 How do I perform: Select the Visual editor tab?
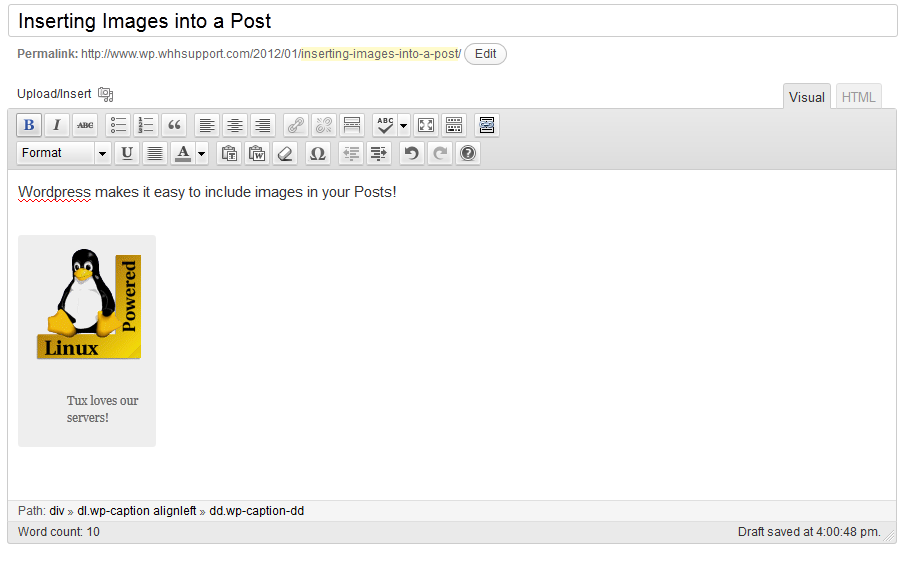pos(806,97)
